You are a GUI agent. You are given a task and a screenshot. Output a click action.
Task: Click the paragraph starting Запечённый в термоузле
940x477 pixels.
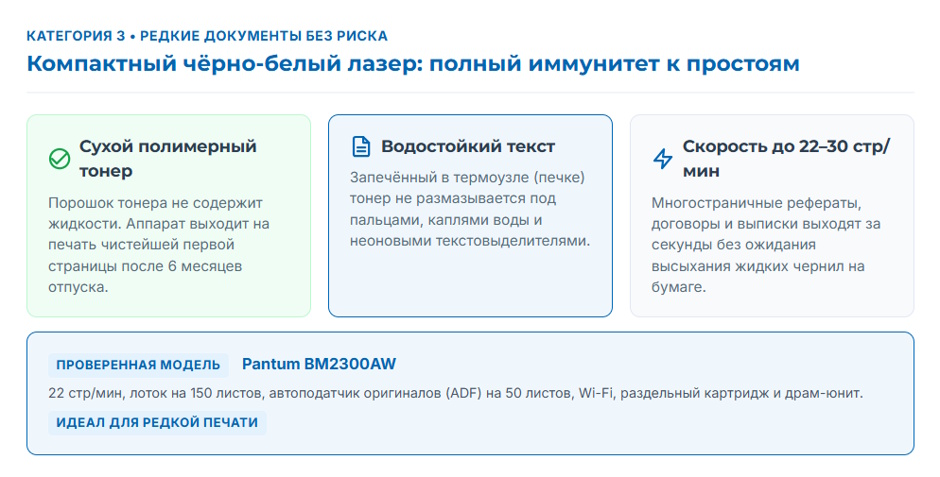click(x=470, y=209)
